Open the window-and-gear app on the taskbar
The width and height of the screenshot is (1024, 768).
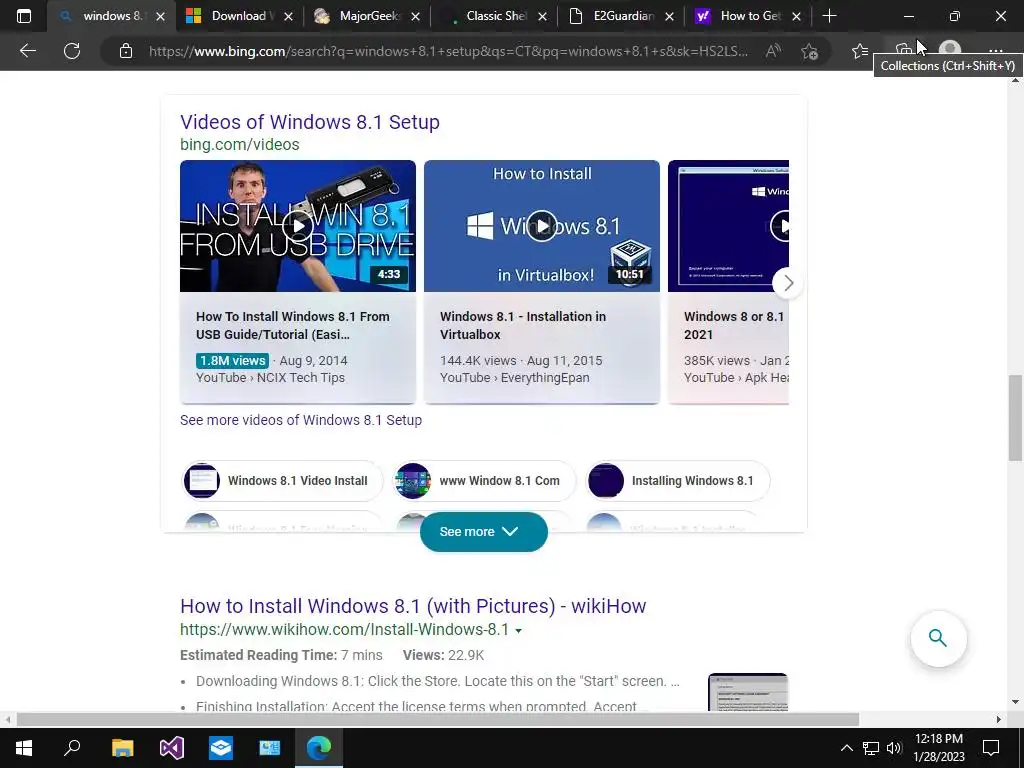(x=270, y=747)
